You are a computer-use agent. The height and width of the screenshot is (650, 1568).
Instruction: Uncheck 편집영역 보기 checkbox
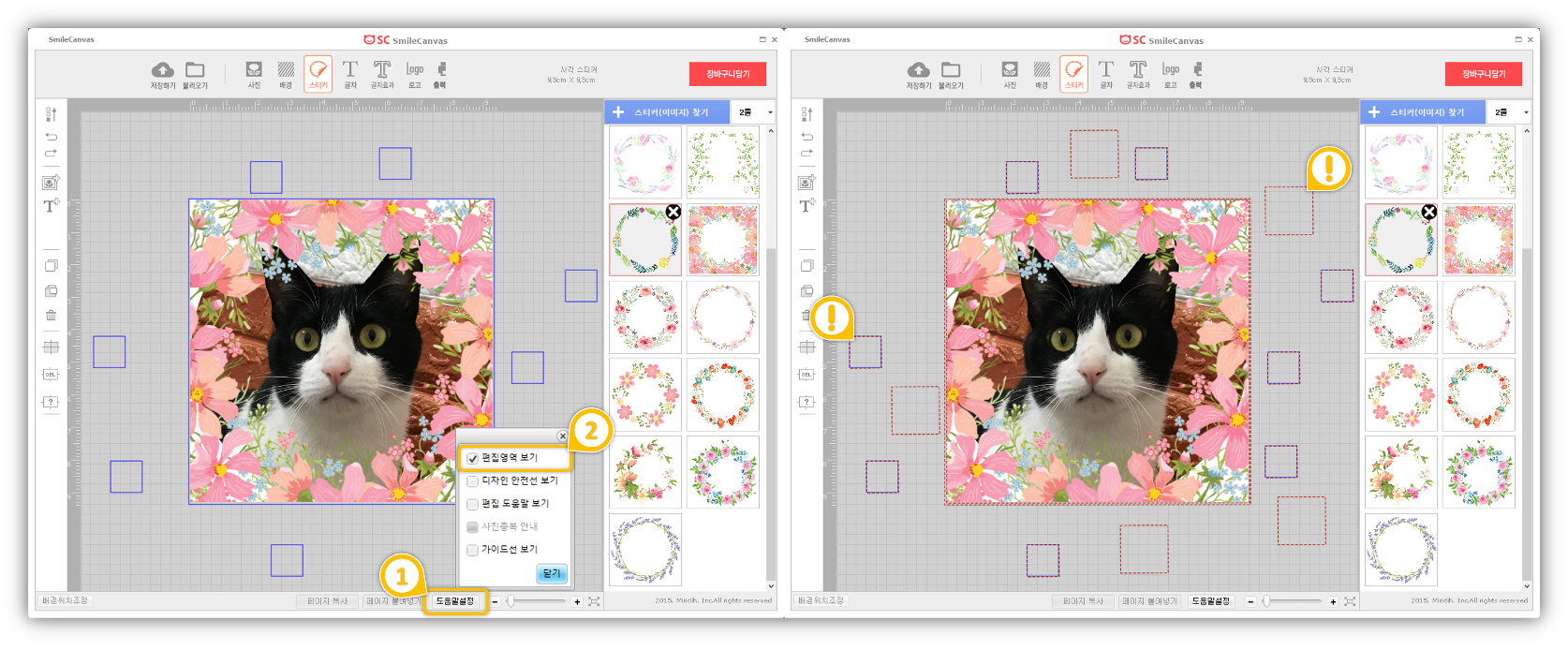point(473,459)
